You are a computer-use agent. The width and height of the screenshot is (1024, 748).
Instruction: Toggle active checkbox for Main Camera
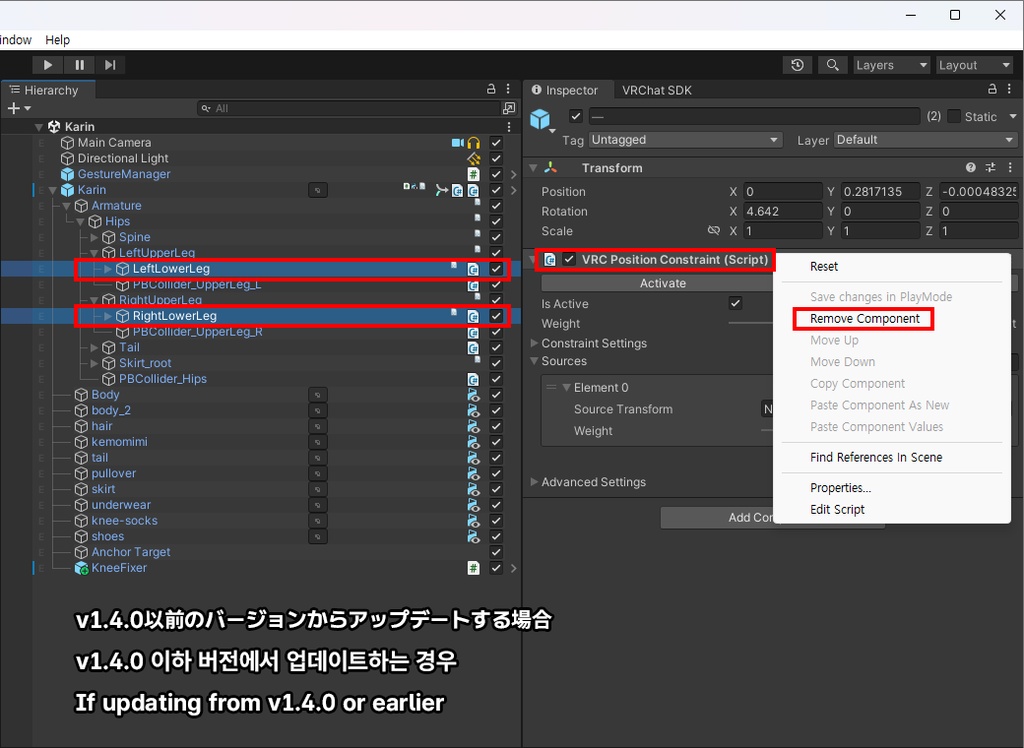click(496, 142)
